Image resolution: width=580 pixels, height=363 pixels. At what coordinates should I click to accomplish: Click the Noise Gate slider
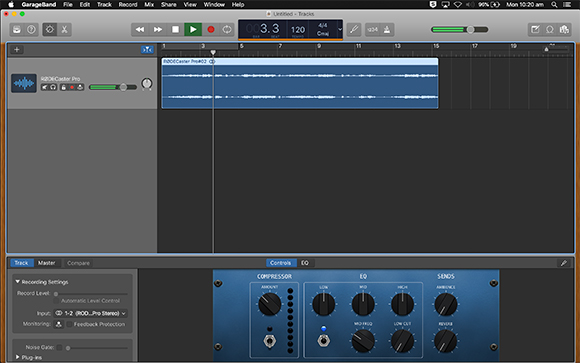point(97,348)
